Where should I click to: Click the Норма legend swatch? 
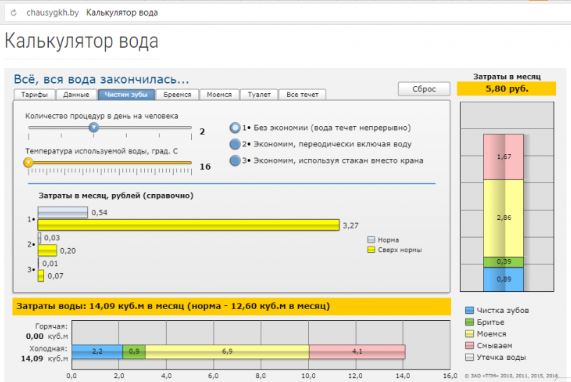[x=371, y=240]
